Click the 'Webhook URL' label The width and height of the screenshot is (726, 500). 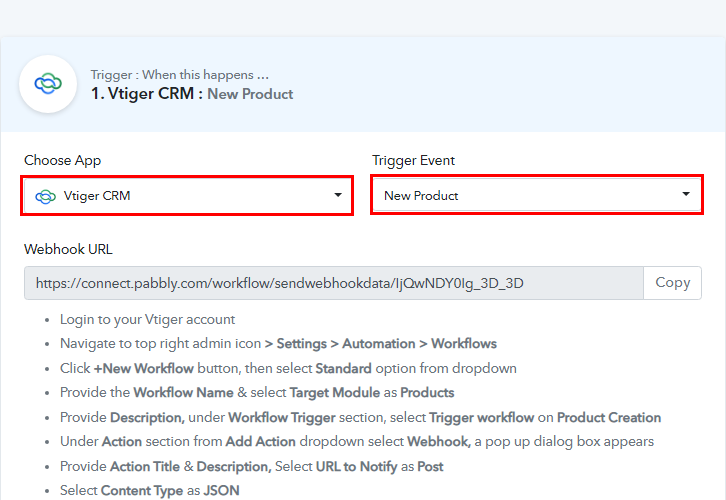click(x=68, y=249)
